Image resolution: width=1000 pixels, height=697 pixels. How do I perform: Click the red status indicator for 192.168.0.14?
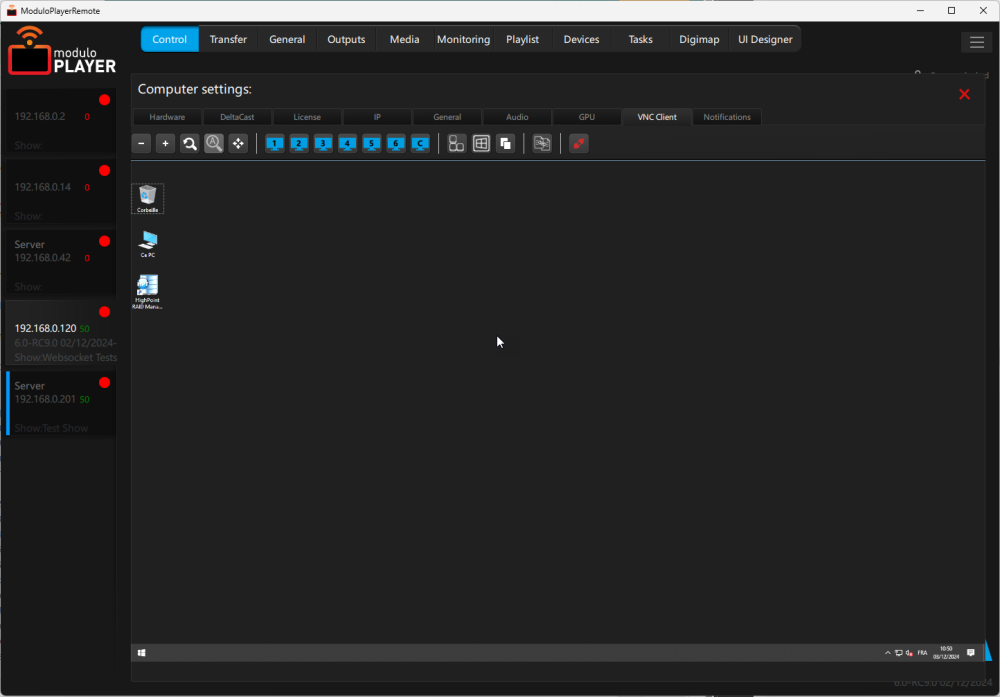104,170
